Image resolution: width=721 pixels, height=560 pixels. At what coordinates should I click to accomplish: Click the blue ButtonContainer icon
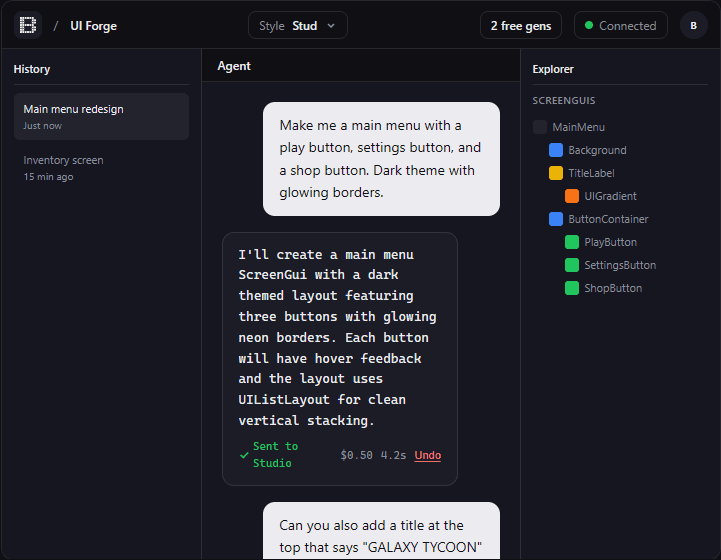point(556,219)
